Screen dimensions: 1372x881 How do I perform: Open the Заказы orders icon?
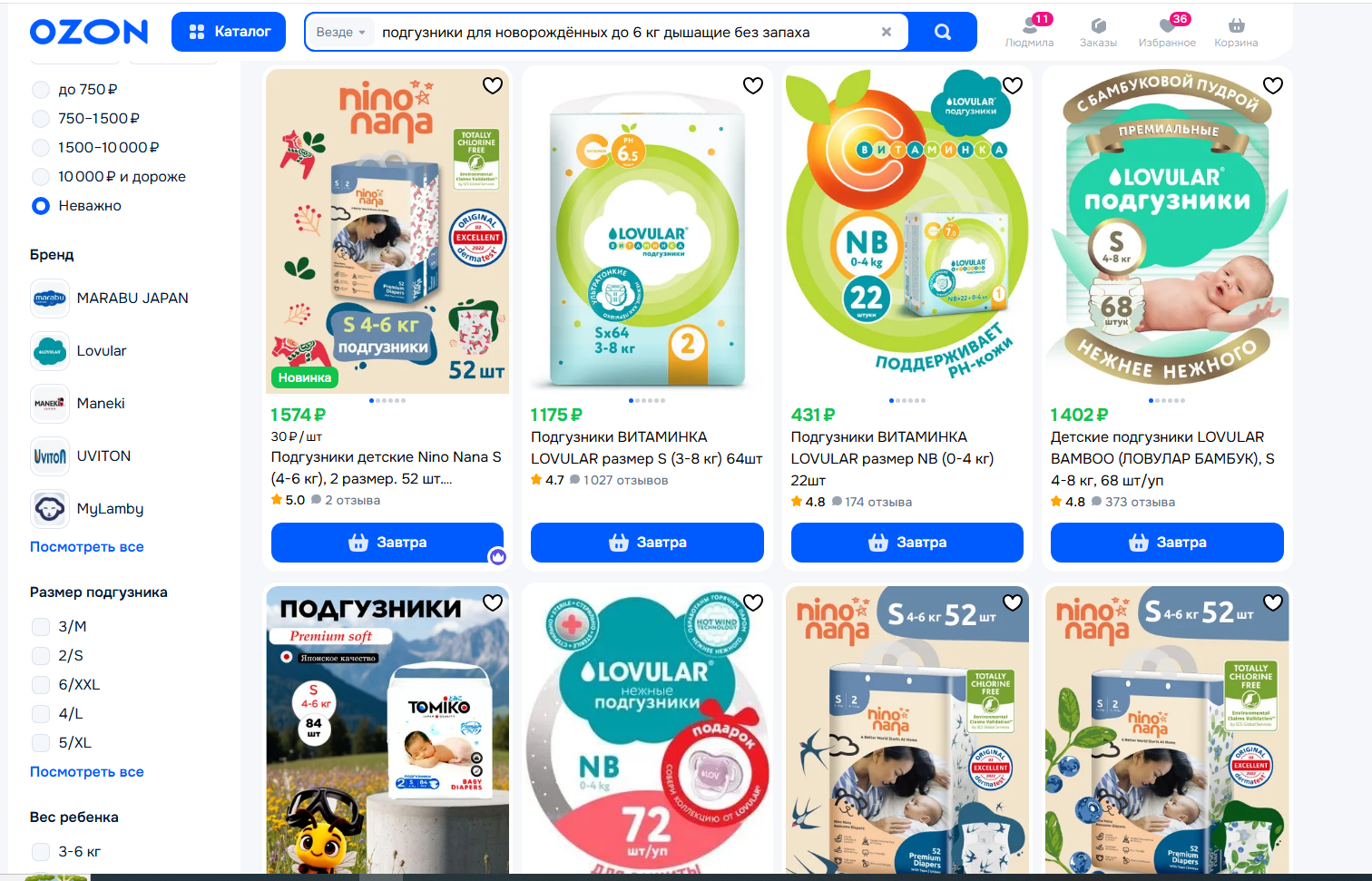(1098, 32)
